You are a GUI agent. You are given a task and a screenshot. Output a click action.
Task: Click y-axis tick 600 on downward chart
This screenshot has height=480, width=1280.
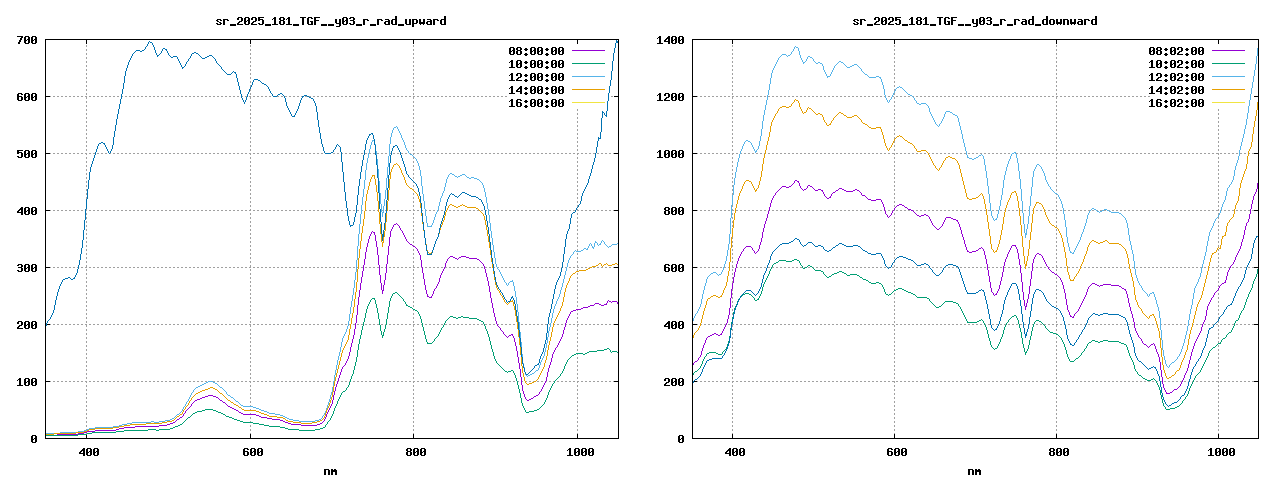pos(674,268)
